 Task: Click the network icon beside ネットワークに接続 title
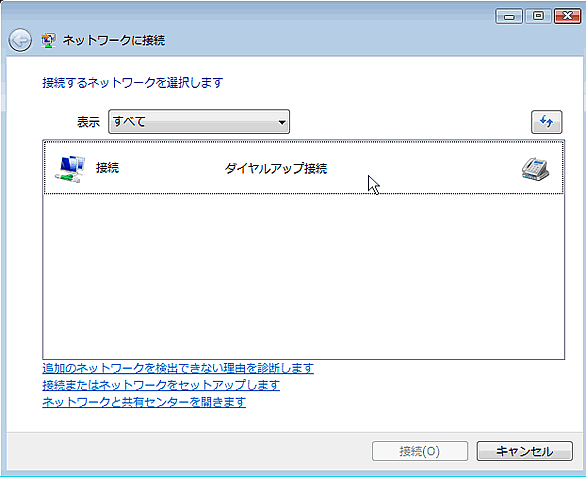point(48,40)
